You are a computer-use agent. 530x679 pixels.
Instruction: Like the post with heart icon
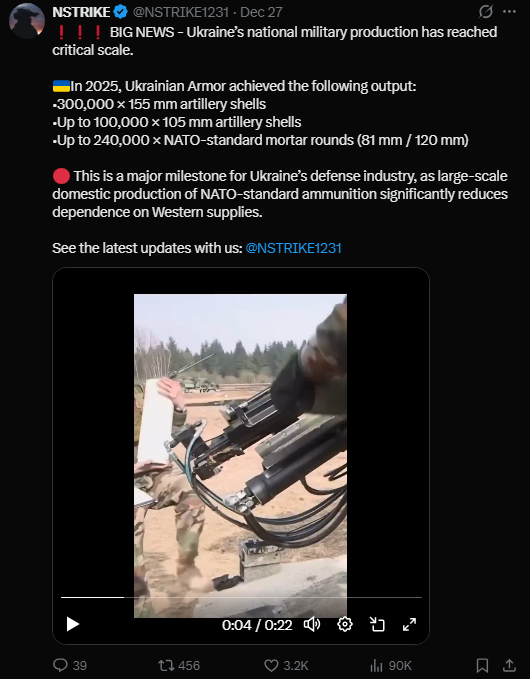(x=286, y=665)
